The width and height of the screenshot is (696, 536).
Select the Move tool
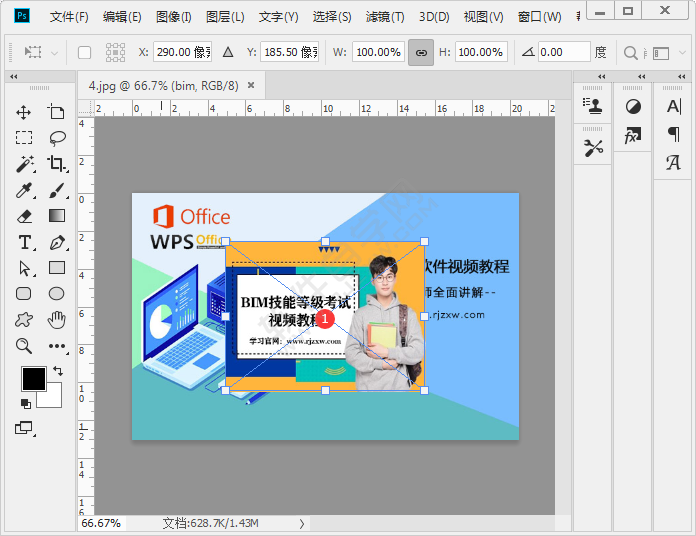(24, 112)
